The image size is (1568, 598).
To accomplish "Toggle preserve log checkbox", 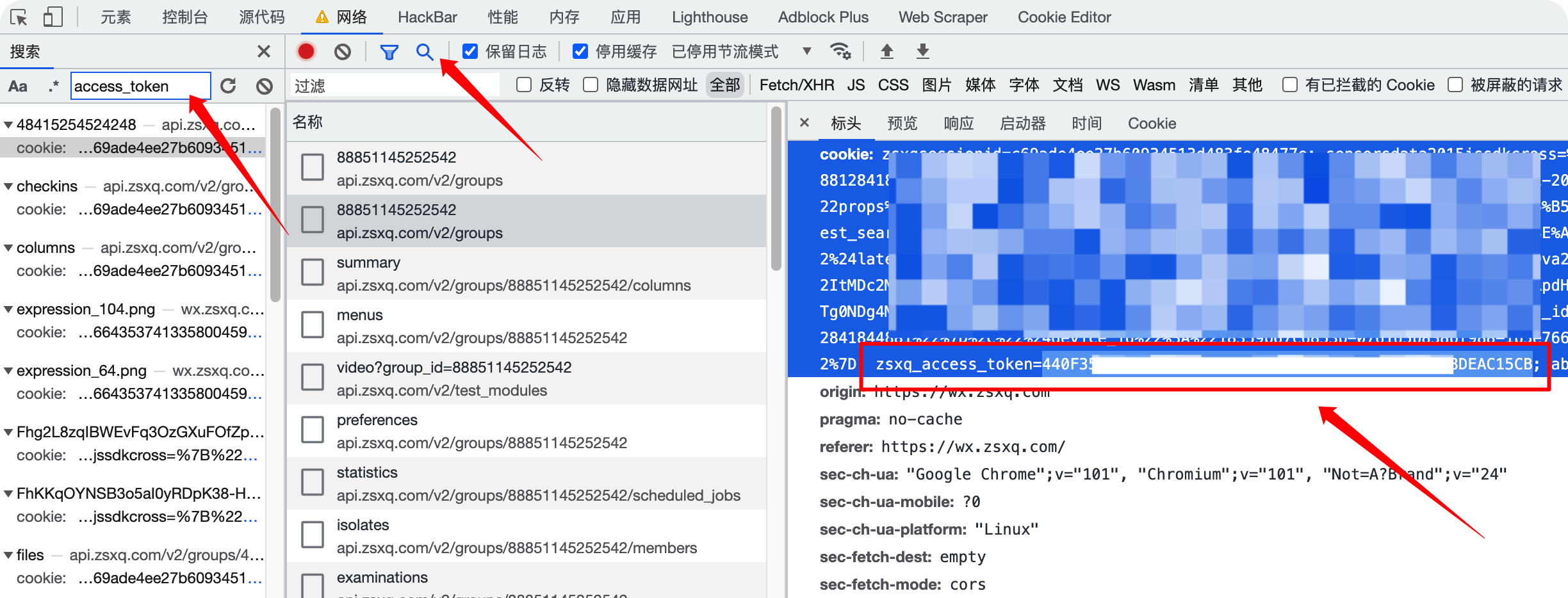I will point(470,51).
